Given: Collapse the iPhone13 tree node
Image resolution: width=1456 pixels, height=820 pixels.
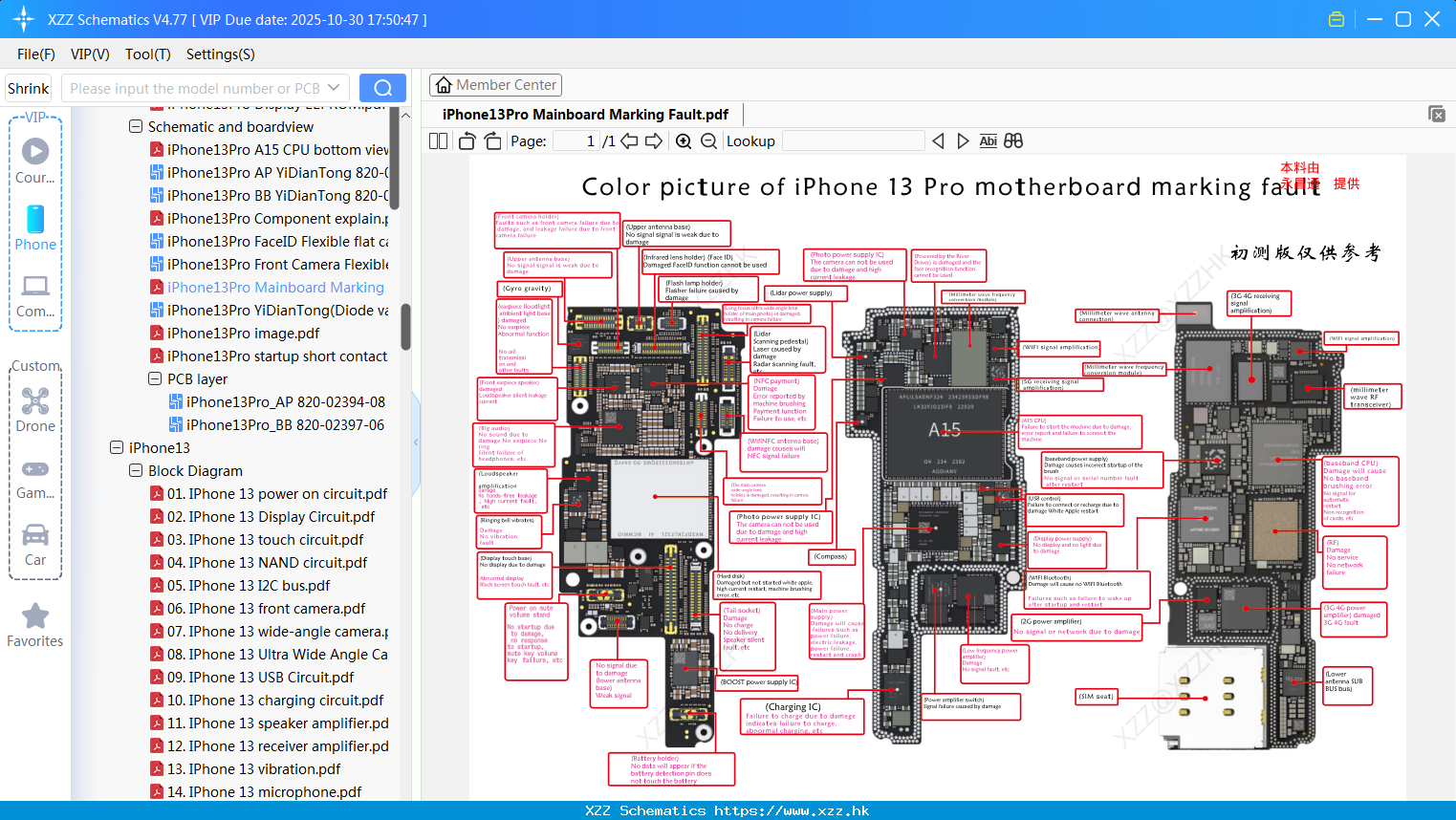Looking at the screenshot, I should [x=117, y=447].
